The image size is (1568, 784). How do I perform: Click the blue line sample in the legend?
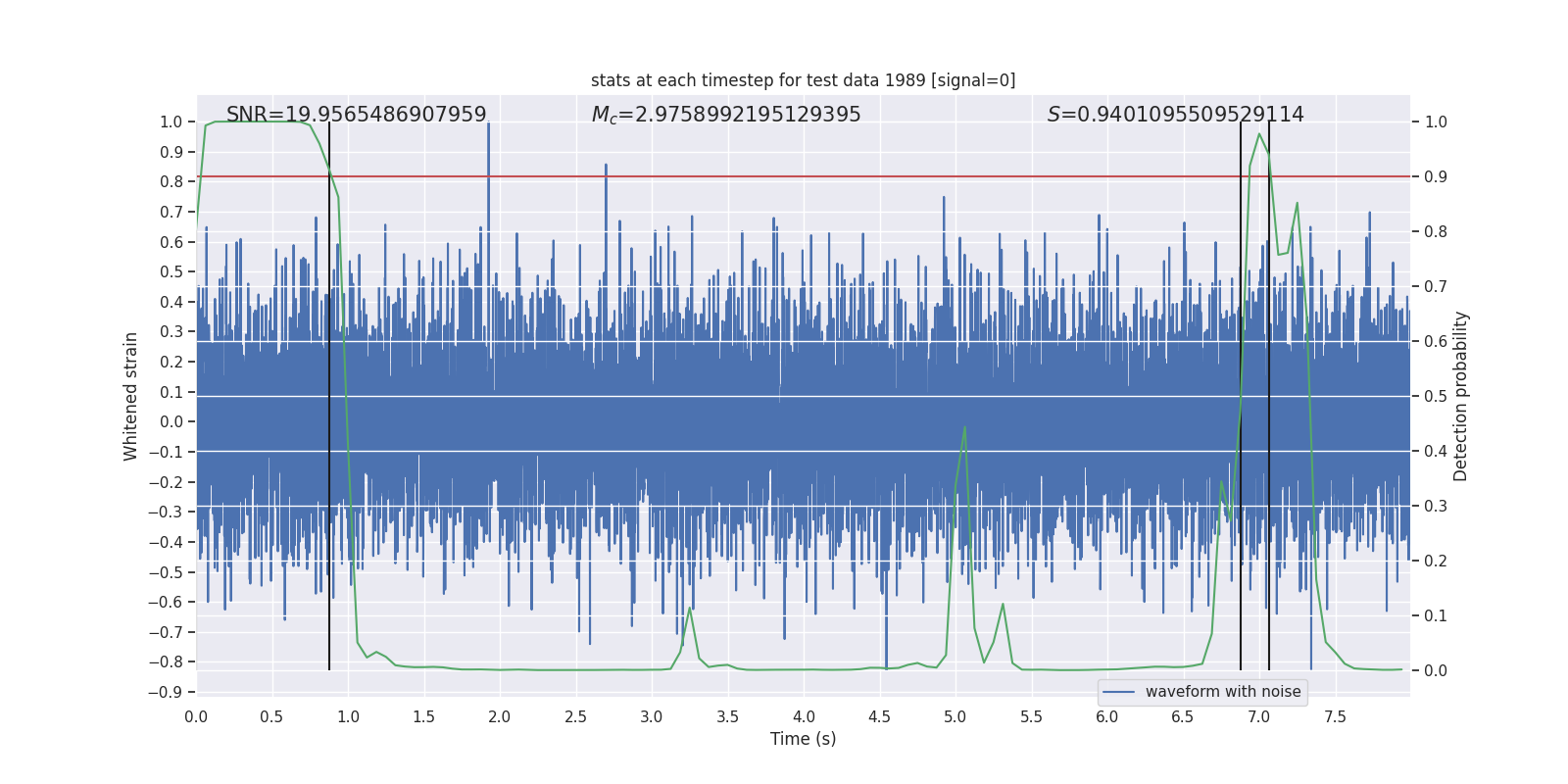pyautogui.click(x=1118, y=692)
